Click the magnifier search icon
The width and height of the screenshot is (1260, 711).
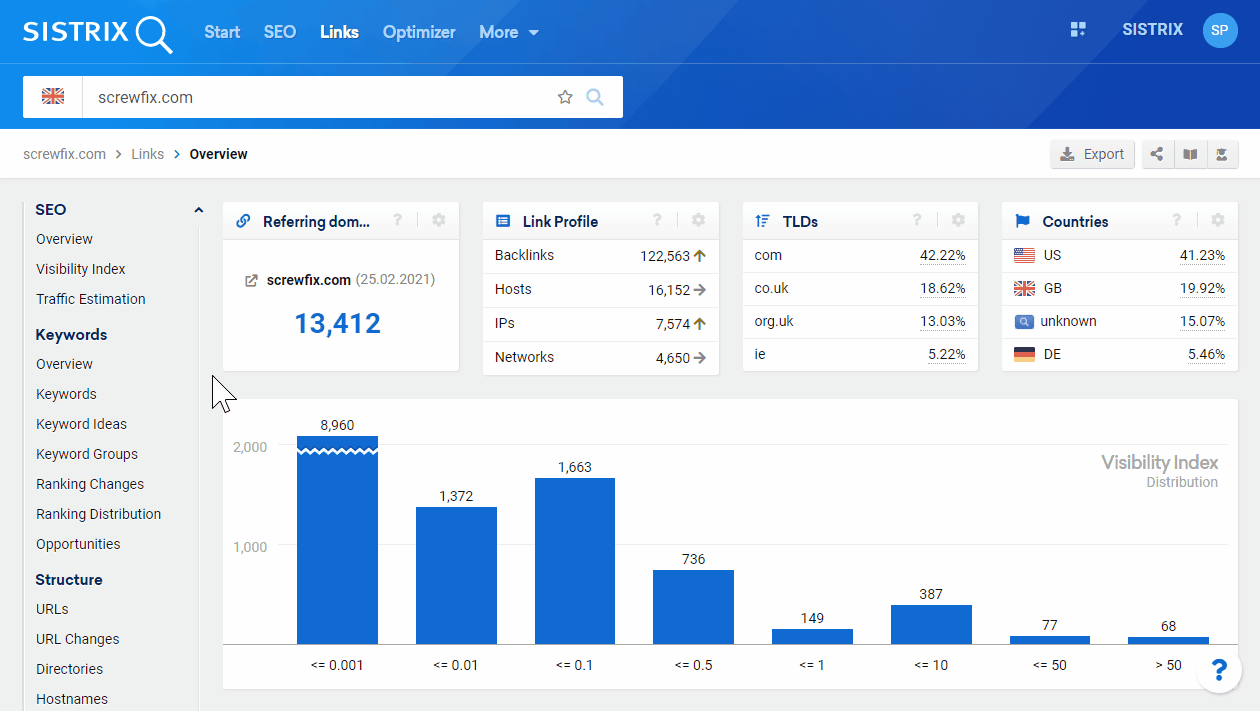pos(595,97)
